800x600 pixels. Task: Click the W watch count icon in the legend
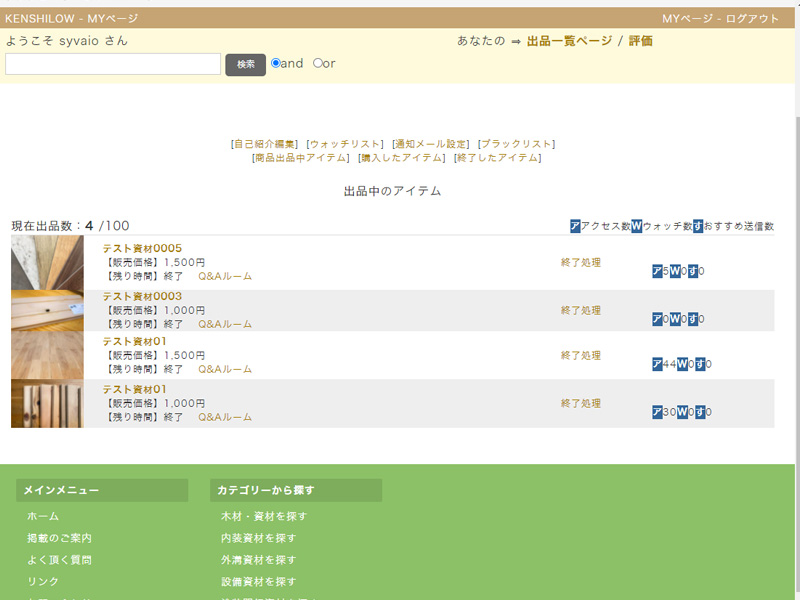635,225
